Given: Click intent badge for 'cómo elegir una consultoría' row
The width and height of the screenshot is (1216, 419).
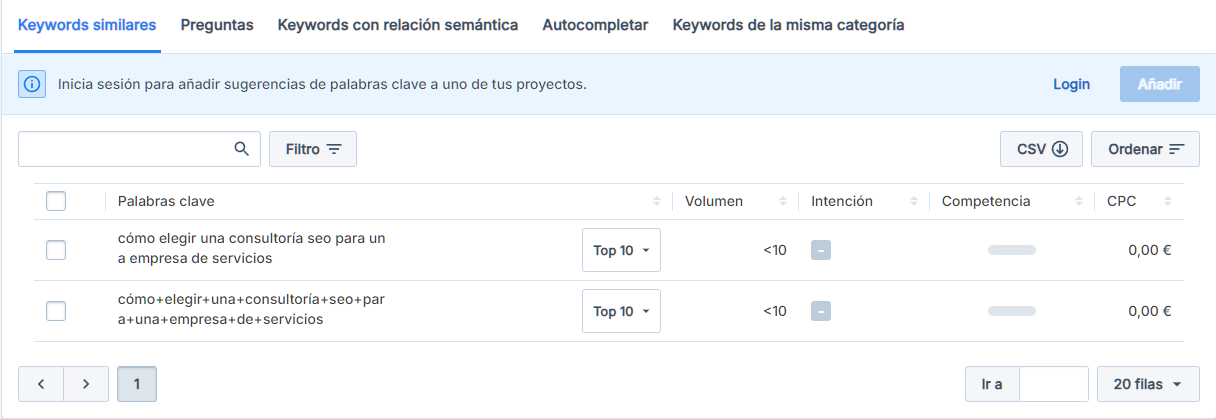Looking at the screenshot, I should 821,250.
